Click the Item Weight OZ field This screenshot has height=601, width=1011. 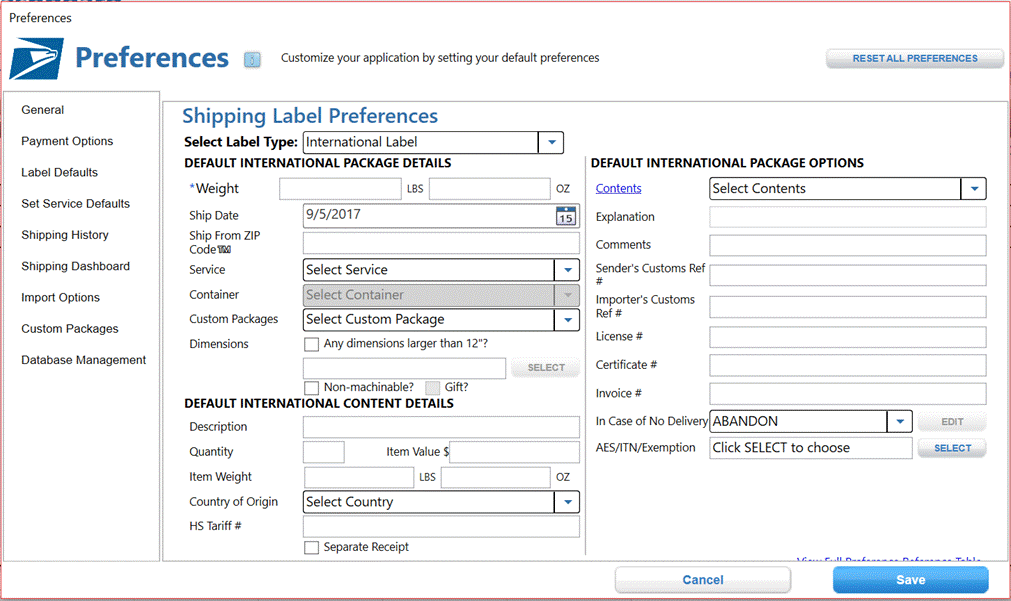tap(496, 477)
